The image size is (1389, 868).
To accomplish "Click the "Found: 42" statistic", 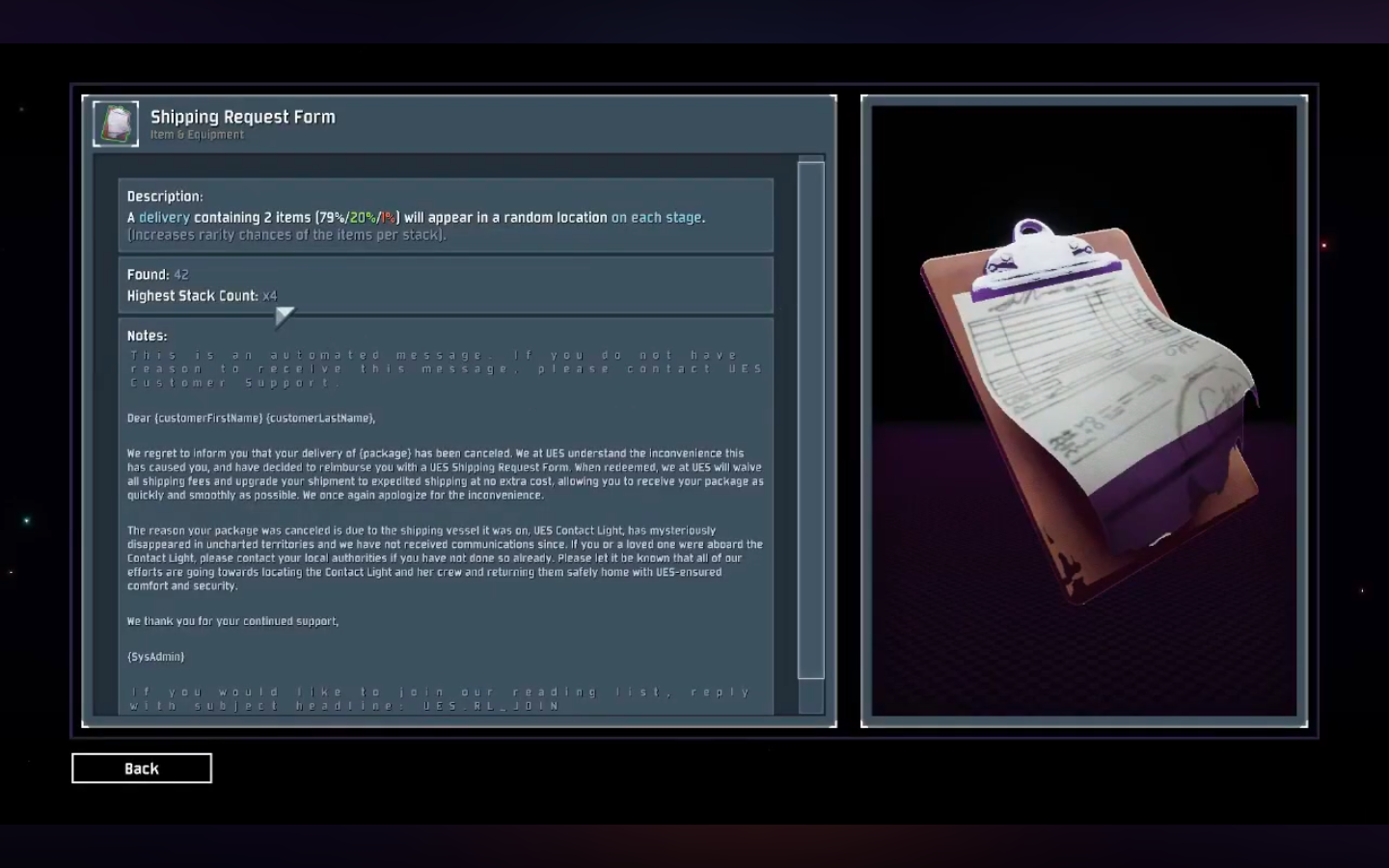I will (x=158, y=275).
